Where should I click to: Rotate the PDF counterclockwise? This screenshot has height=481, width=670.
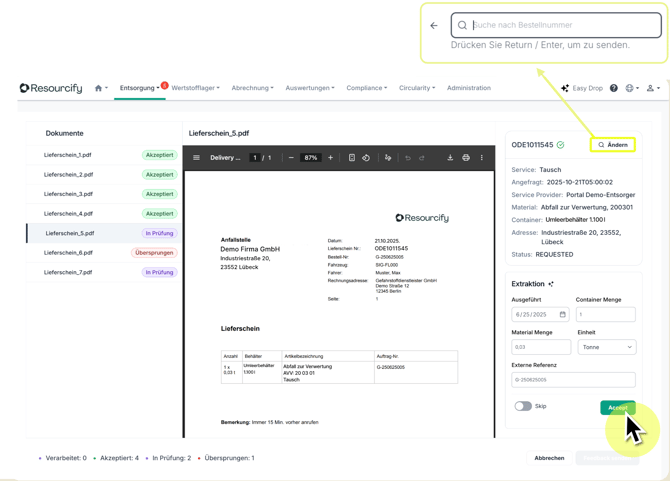coord(366,158)
